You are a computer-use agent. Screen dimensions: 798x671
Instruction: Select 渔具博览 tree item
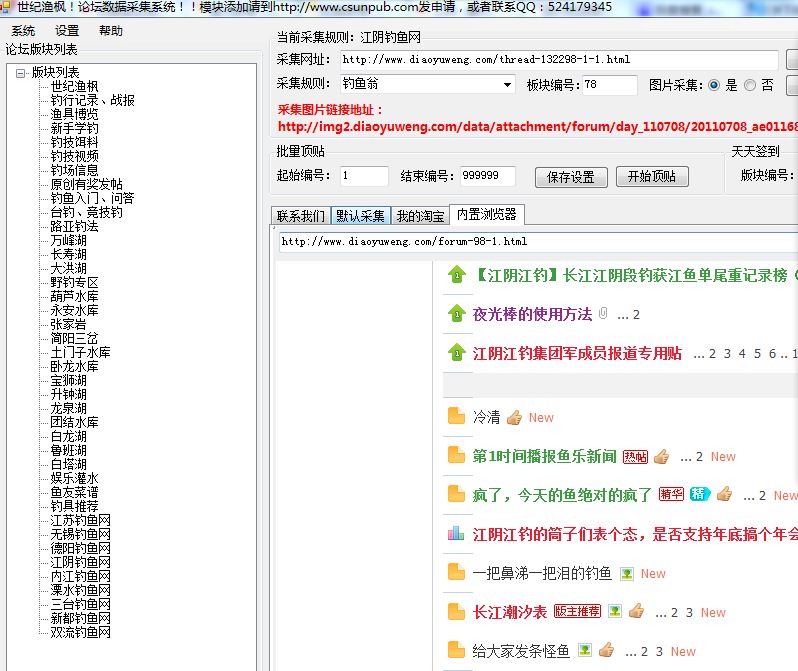pos(74,114)
